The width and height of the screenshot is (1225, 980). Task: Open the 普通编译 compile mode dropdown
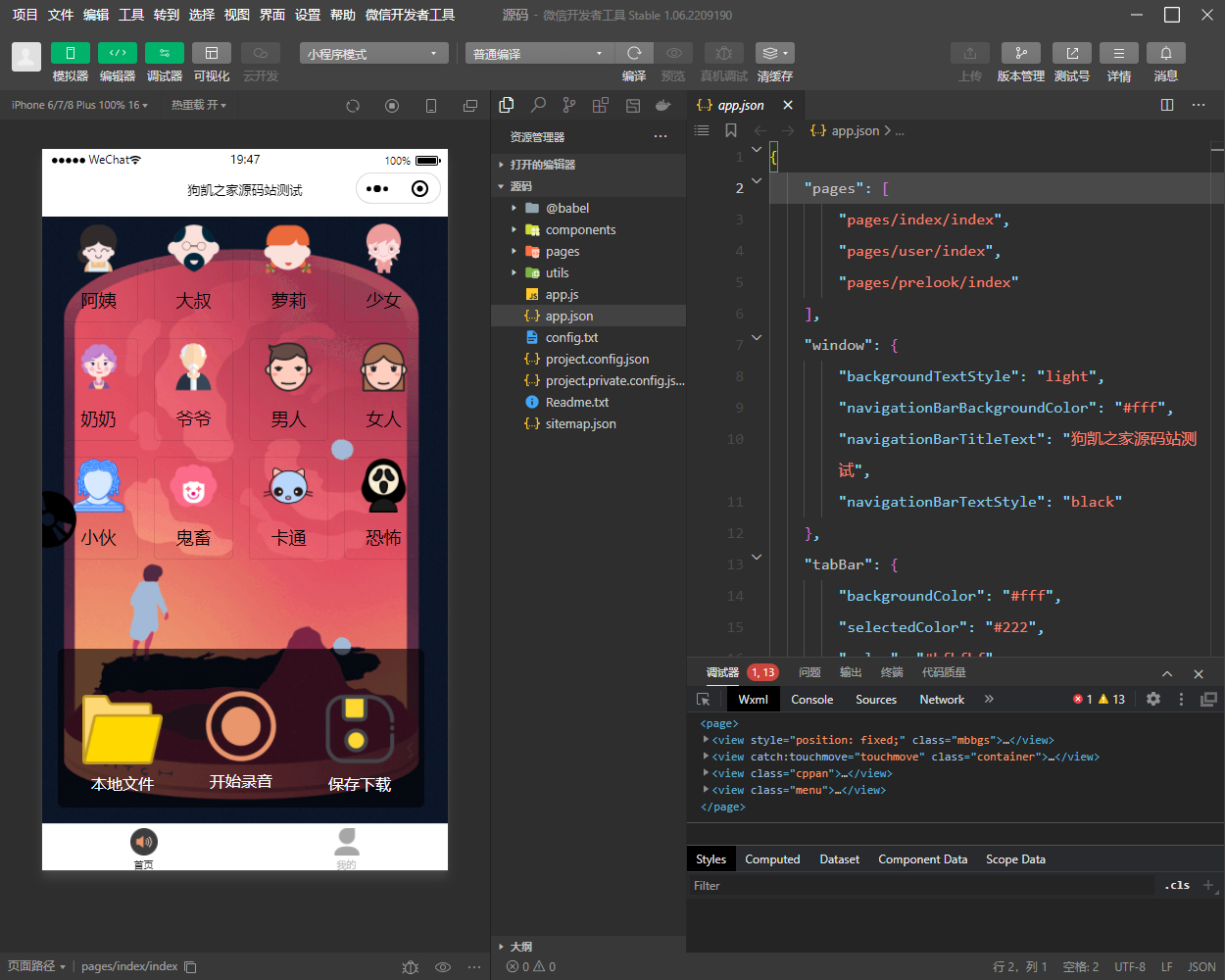(x=538, y=53)
